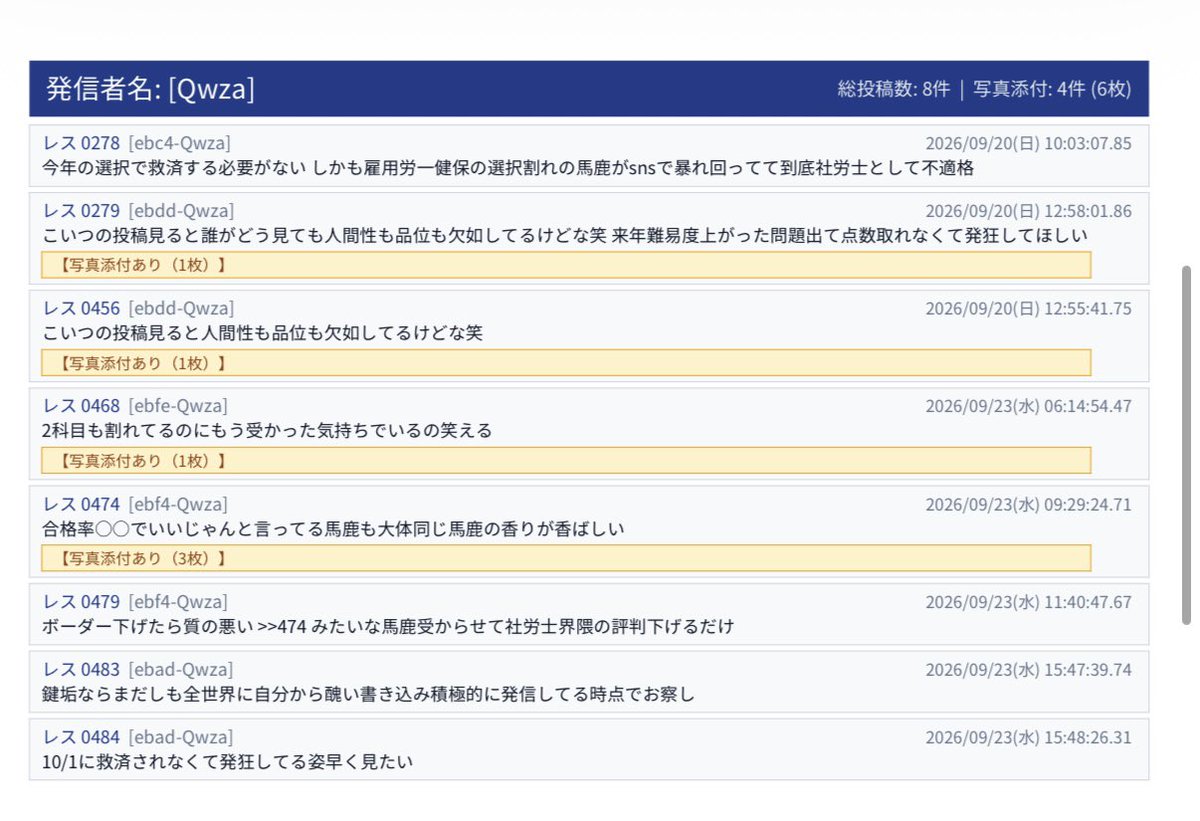The height and width of the screenshot is (821, 1200).
Task: Click the header 発信者名: [Qwza]
Action: (150, 89)
